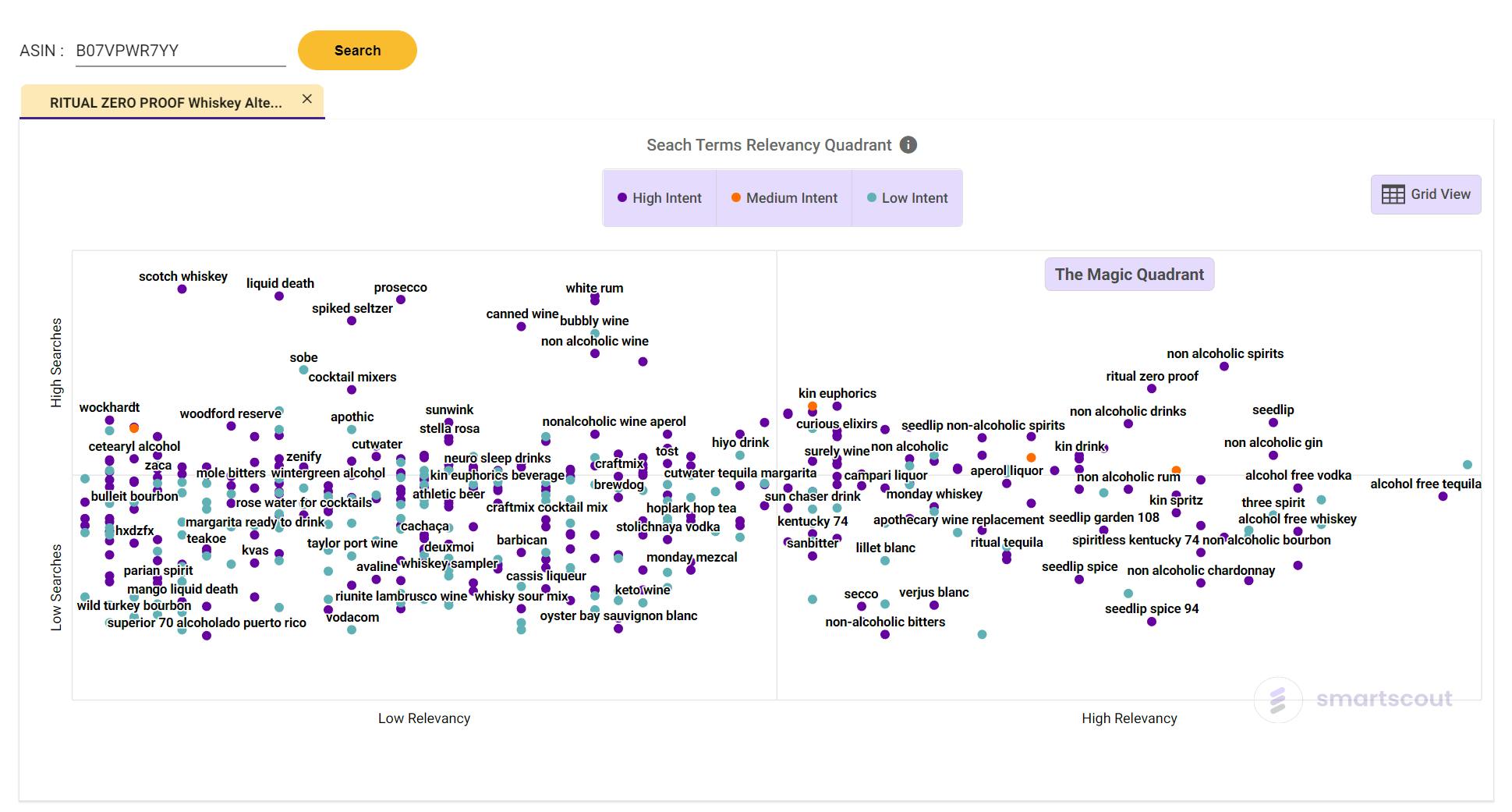
Task: Click the "non alcoholic drinks" label
Action: [x=1128, y=411]
